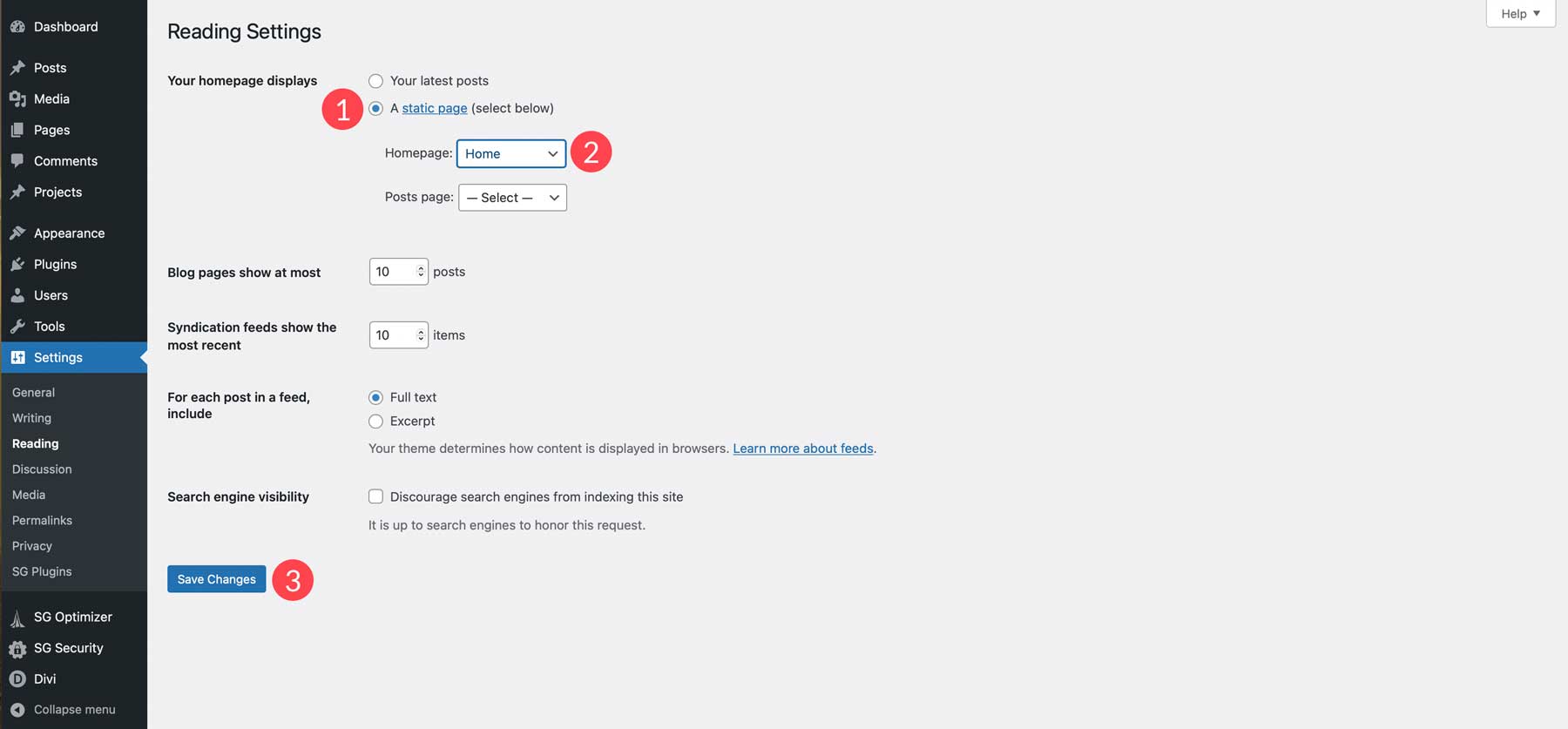Open the Divi menu label
1568x729 pixels.
[x=44, y=679]
